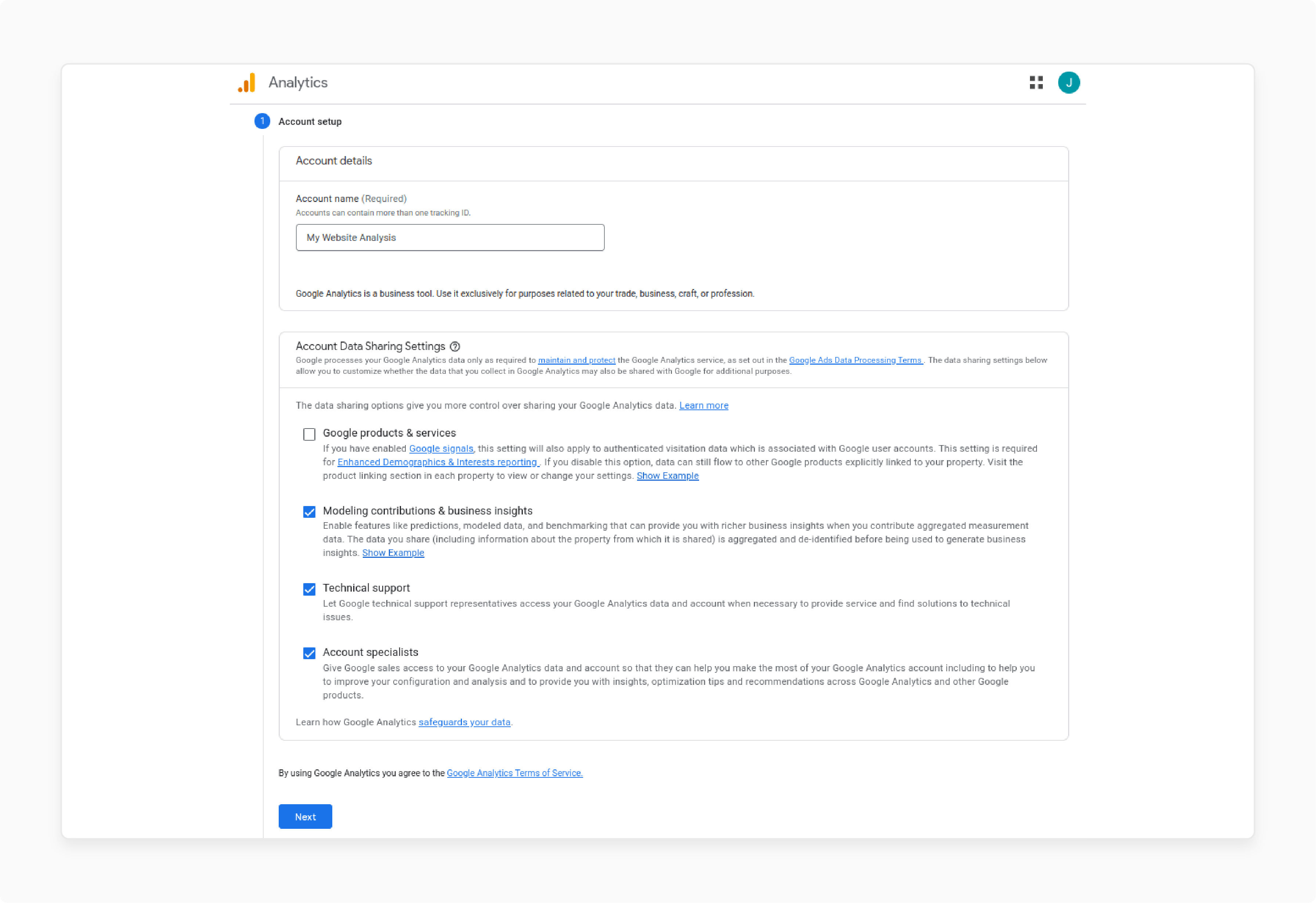Screen dimensions: 1316x903
Task: Open Enhanced Demographics & Interests reporting link
Action: tap(438, 462)
